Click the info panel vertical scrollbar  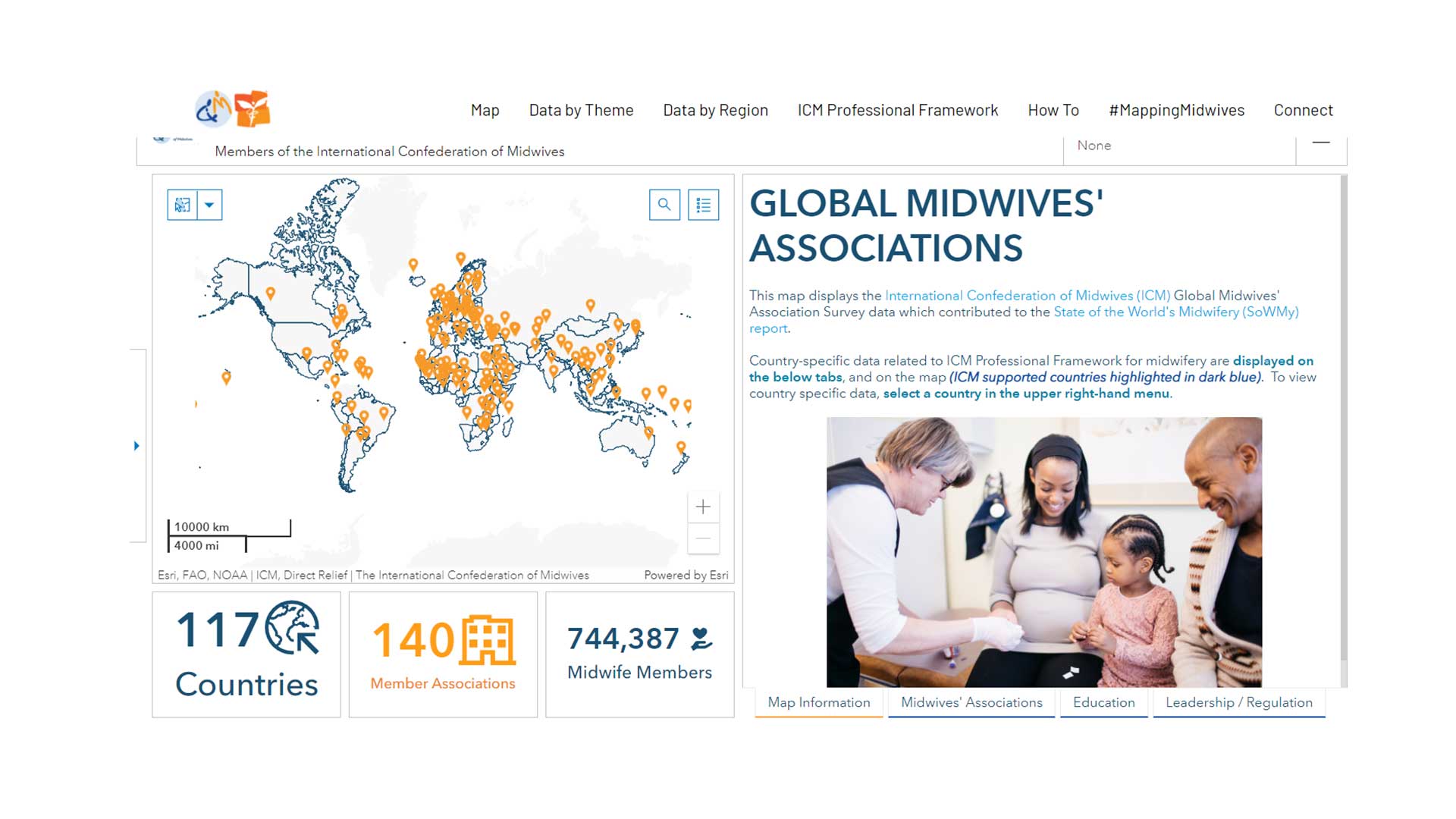tap(1344, 417)
